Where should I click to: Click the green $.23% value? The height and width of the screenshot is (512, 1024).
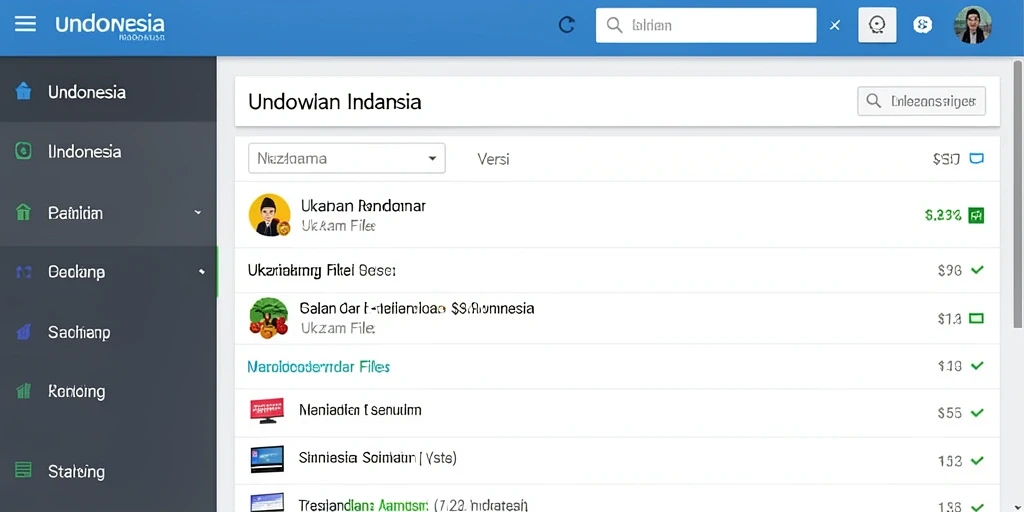point(943,215)
